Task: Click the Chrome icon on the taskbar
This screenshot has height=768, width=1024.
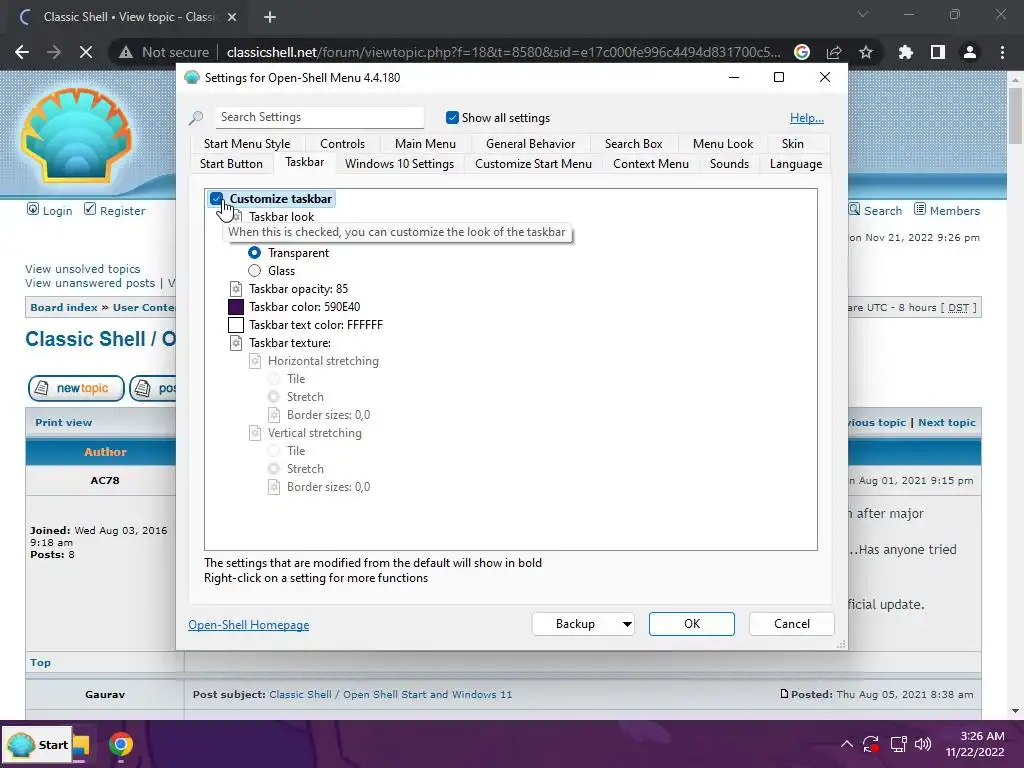Action: coord(121,744)
